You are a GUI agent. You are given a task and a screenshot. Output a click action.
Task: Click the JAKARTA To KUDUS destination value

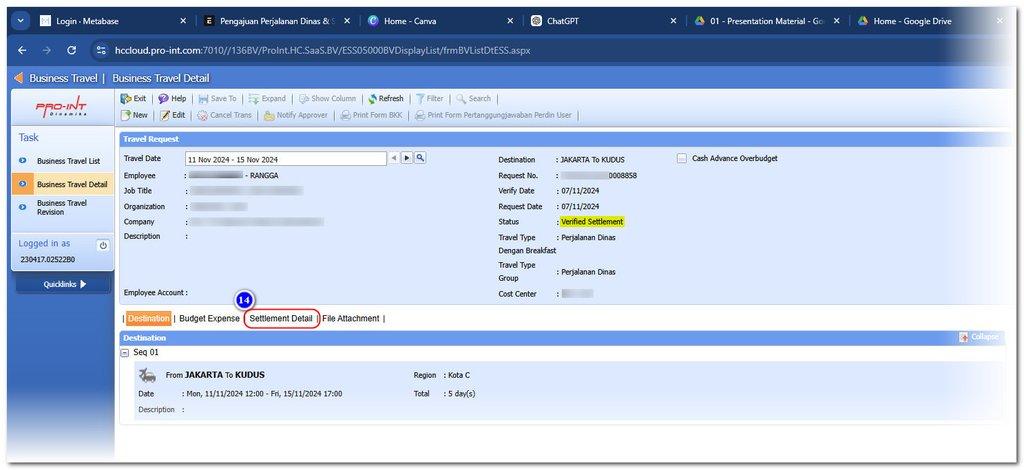[x=592, y=159]
